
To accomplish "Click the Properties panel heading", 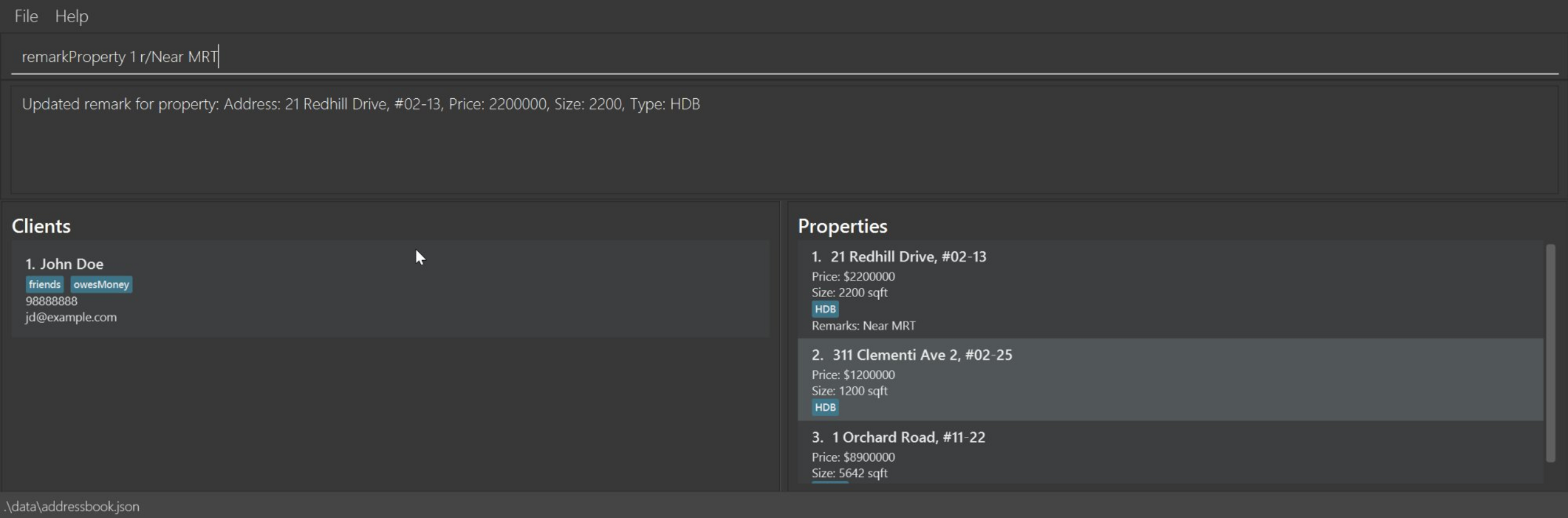I will [x=842, y=226].
